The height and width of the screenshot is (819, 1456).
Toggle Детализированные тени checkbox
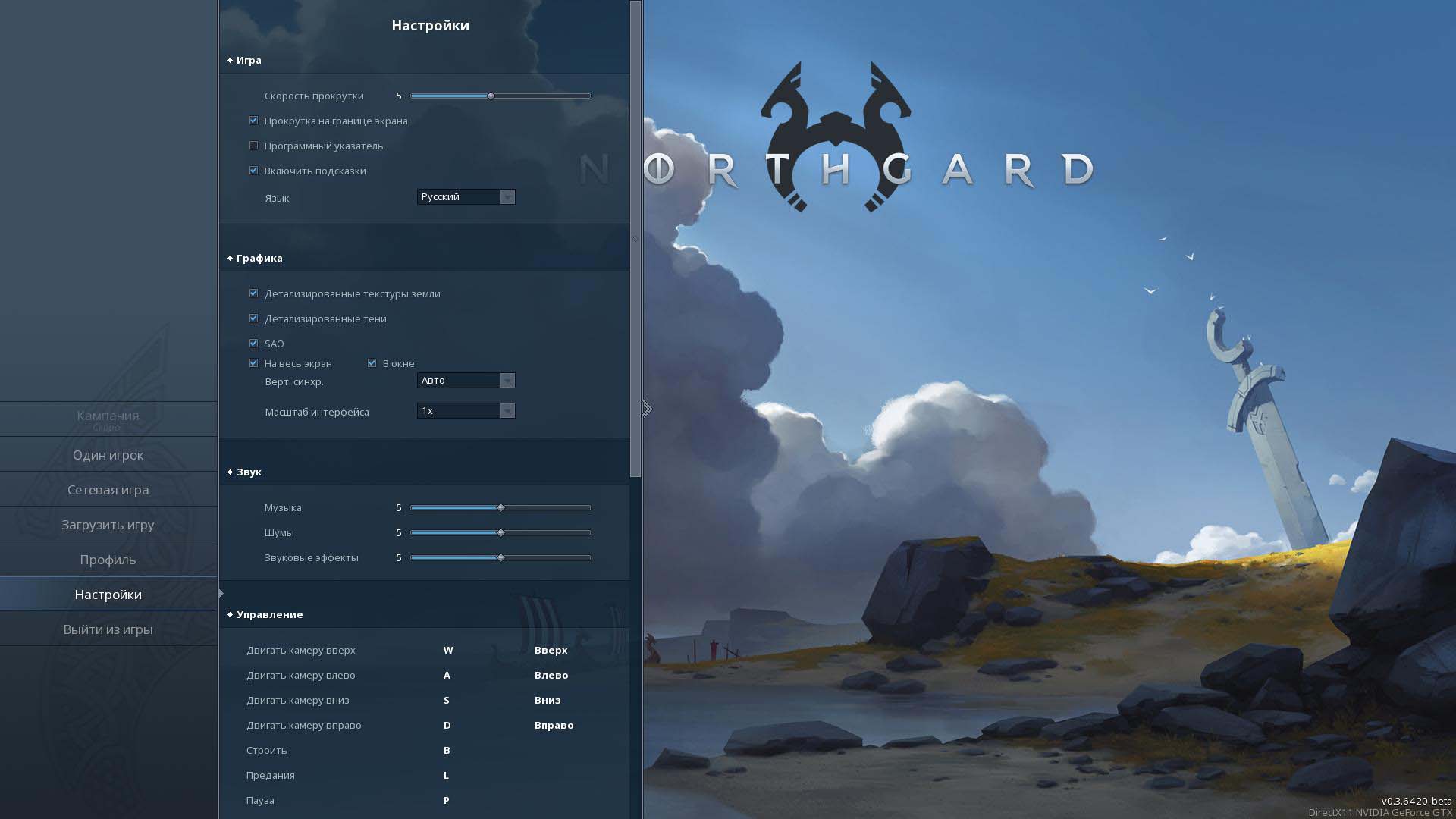point(253,318)
